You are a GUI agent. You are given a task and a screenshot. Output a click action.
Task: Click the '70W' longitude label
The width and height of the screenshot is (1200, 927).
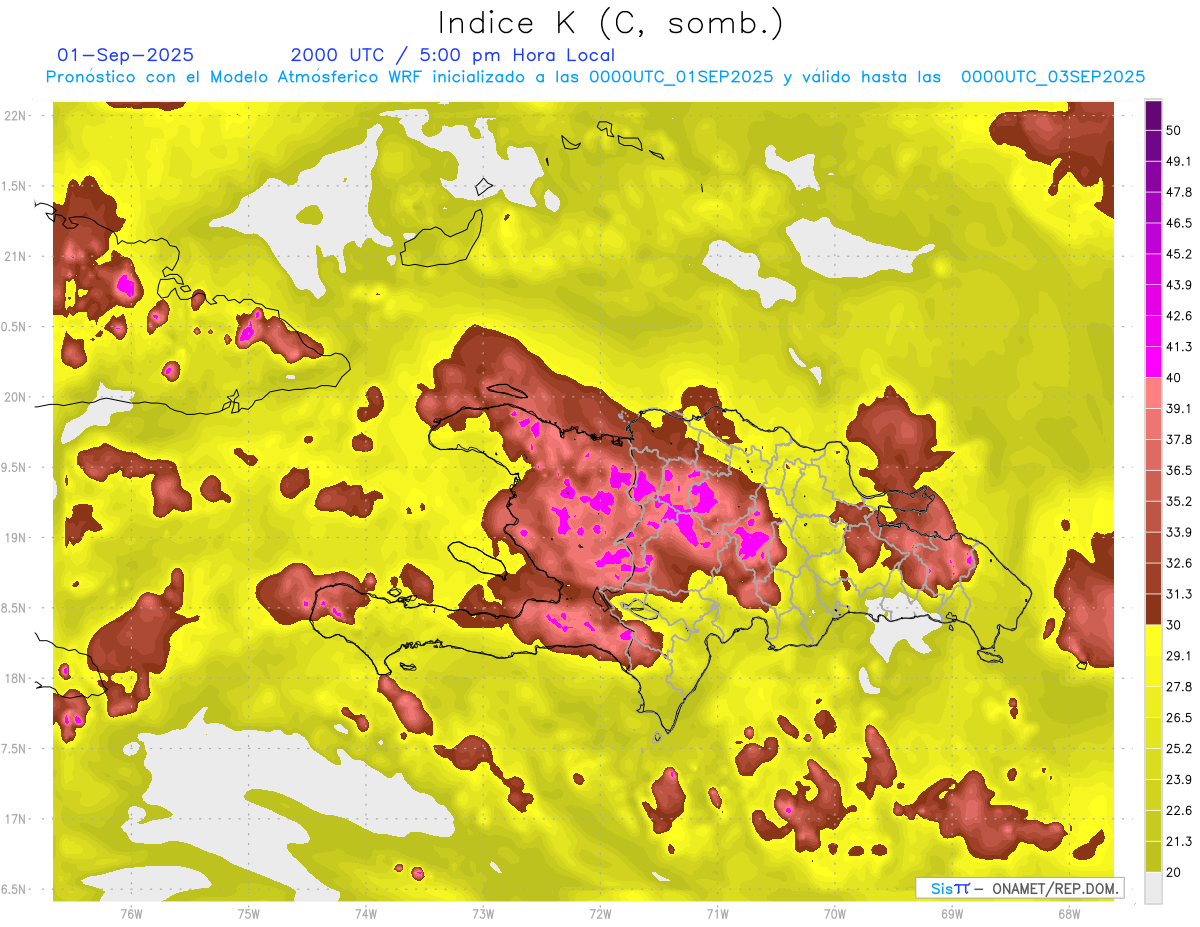point(835,914)
